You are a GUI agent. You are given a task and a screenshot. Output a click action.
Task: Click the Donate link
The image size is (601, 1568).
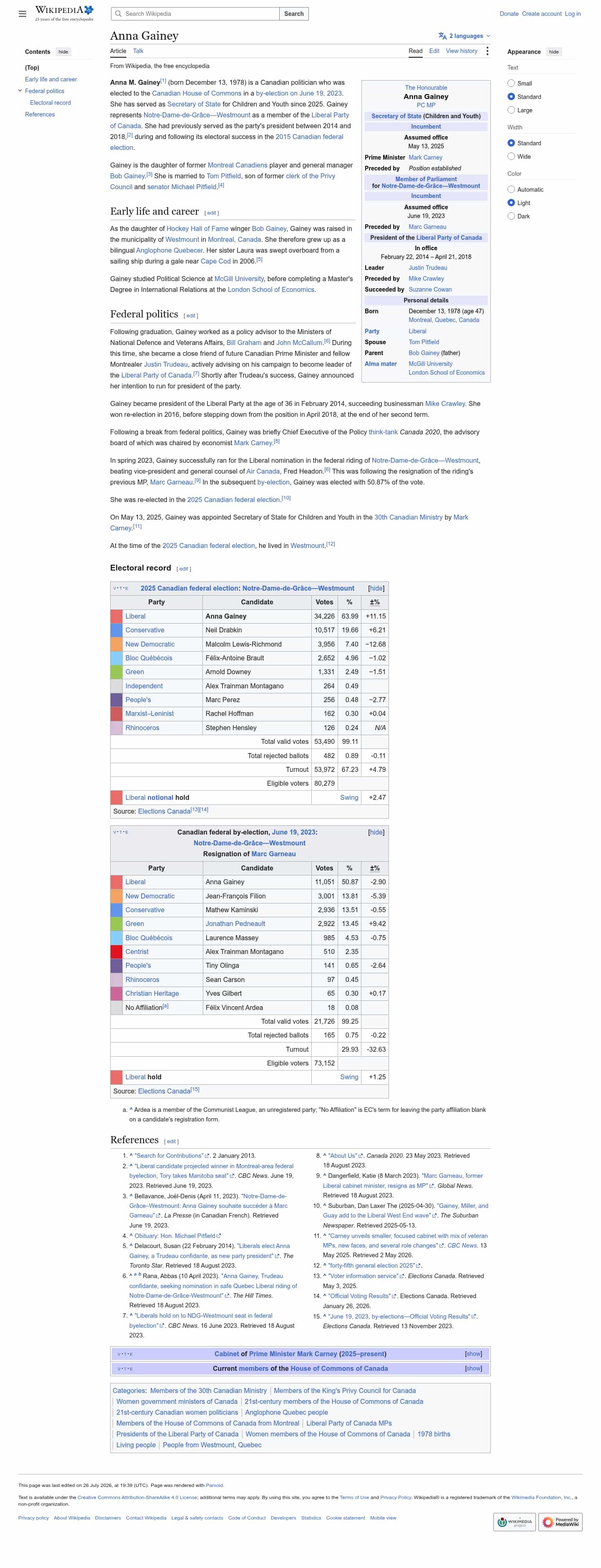509,13
